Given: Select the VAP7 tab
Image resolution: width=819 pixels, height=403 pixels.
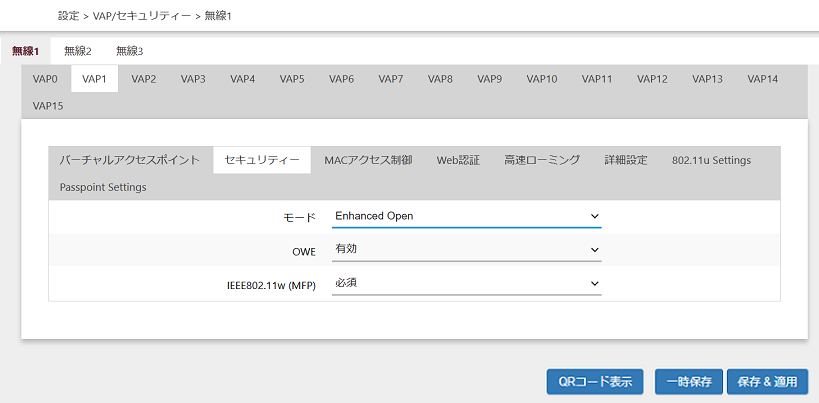Looking at the screenshot, I should pos(391,79).
